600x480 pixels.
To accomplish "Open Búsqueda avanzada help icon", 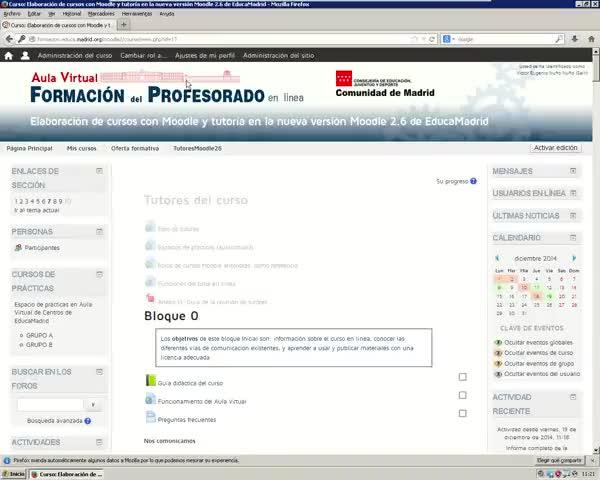I will click(x=88, y=421).
